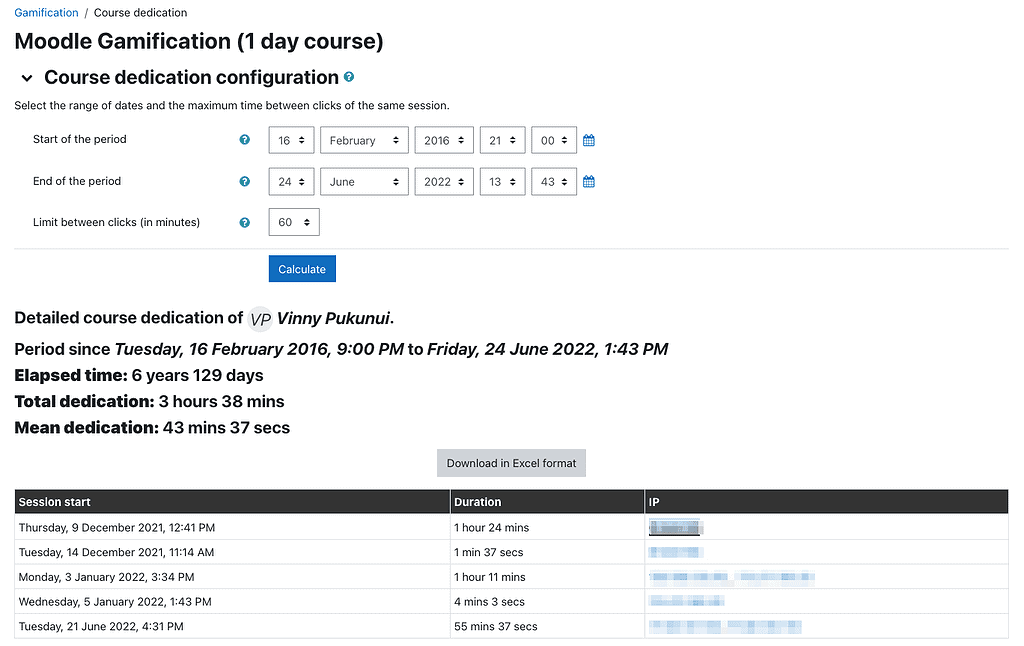Click the VP user avatar icon
1024x646 pixels.
tap(260, 319)
